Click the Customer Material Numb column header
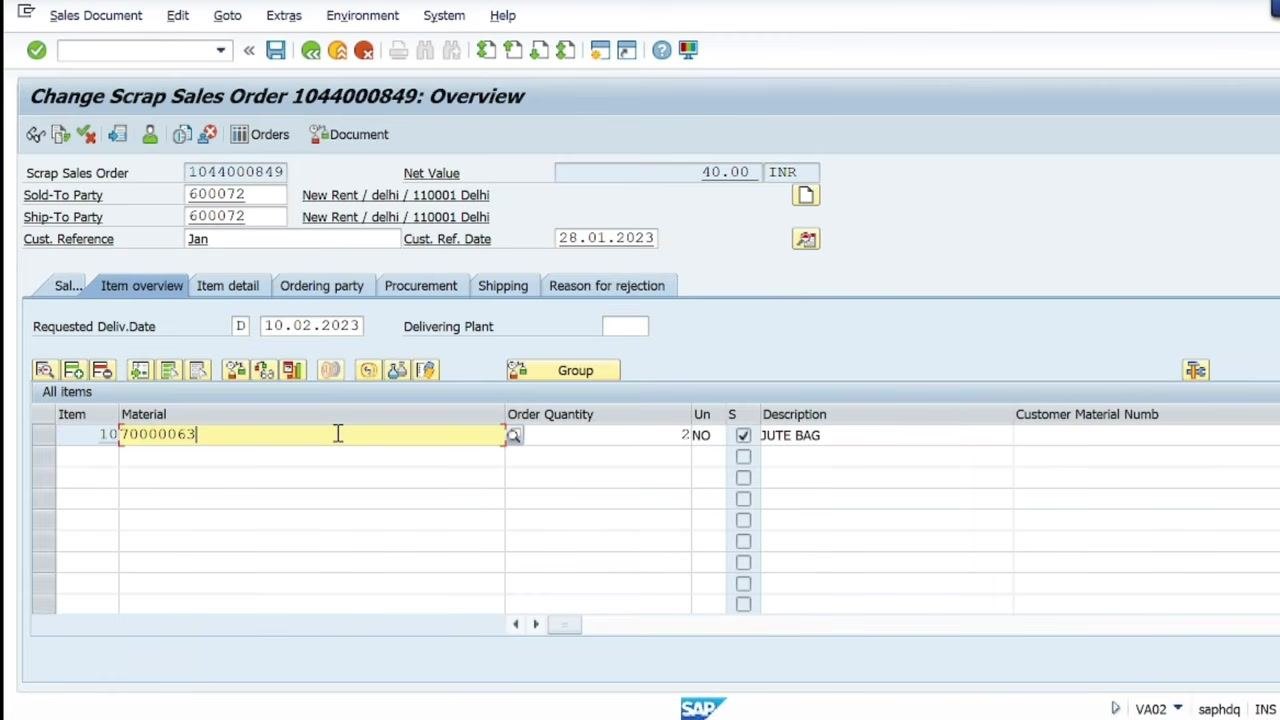This screenshot has width=1280, height=720. [x=1087, y=414]
